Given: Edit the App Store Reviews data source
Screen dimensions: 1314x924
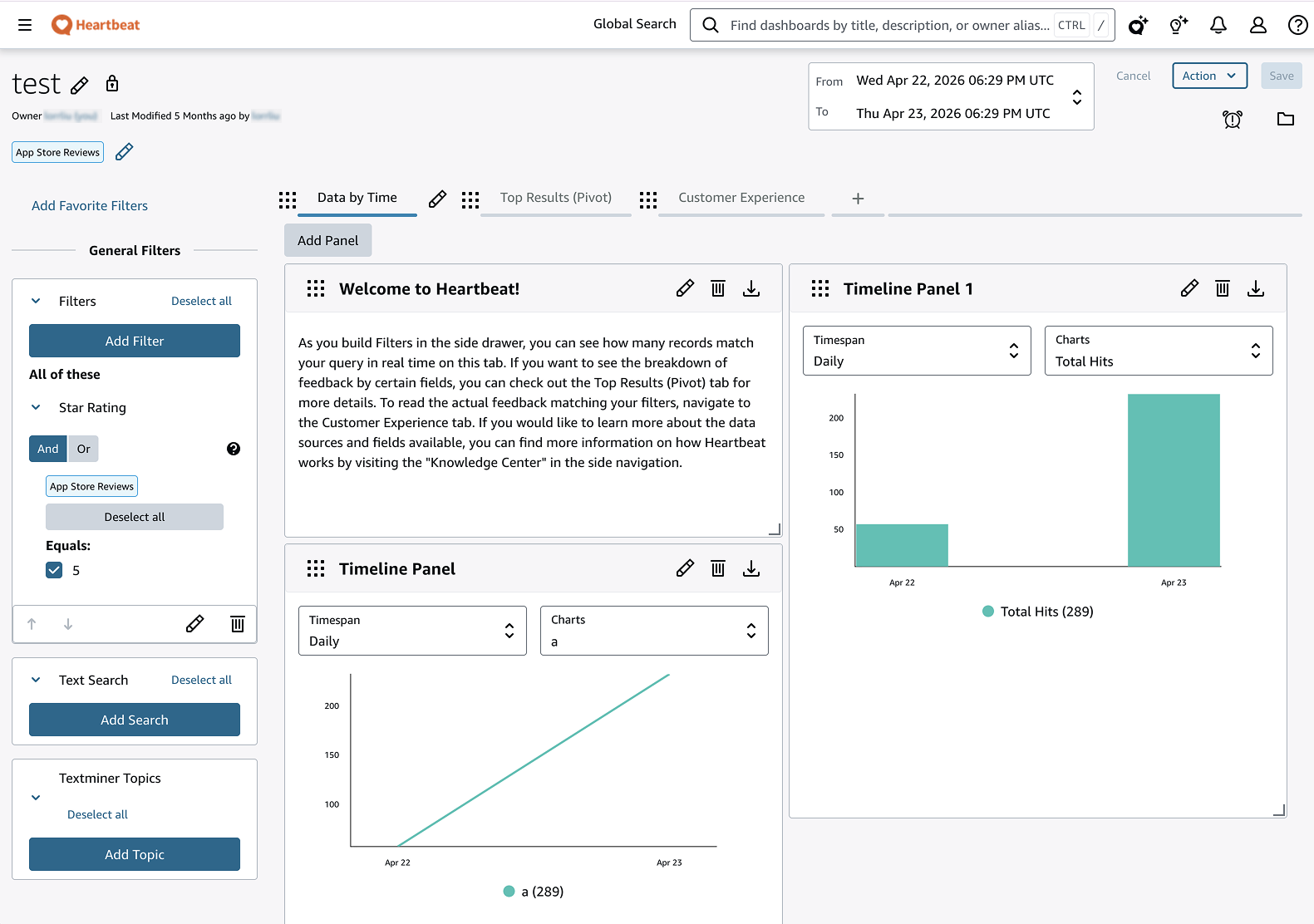Looking at the screenshot, I should click(124, 152).
